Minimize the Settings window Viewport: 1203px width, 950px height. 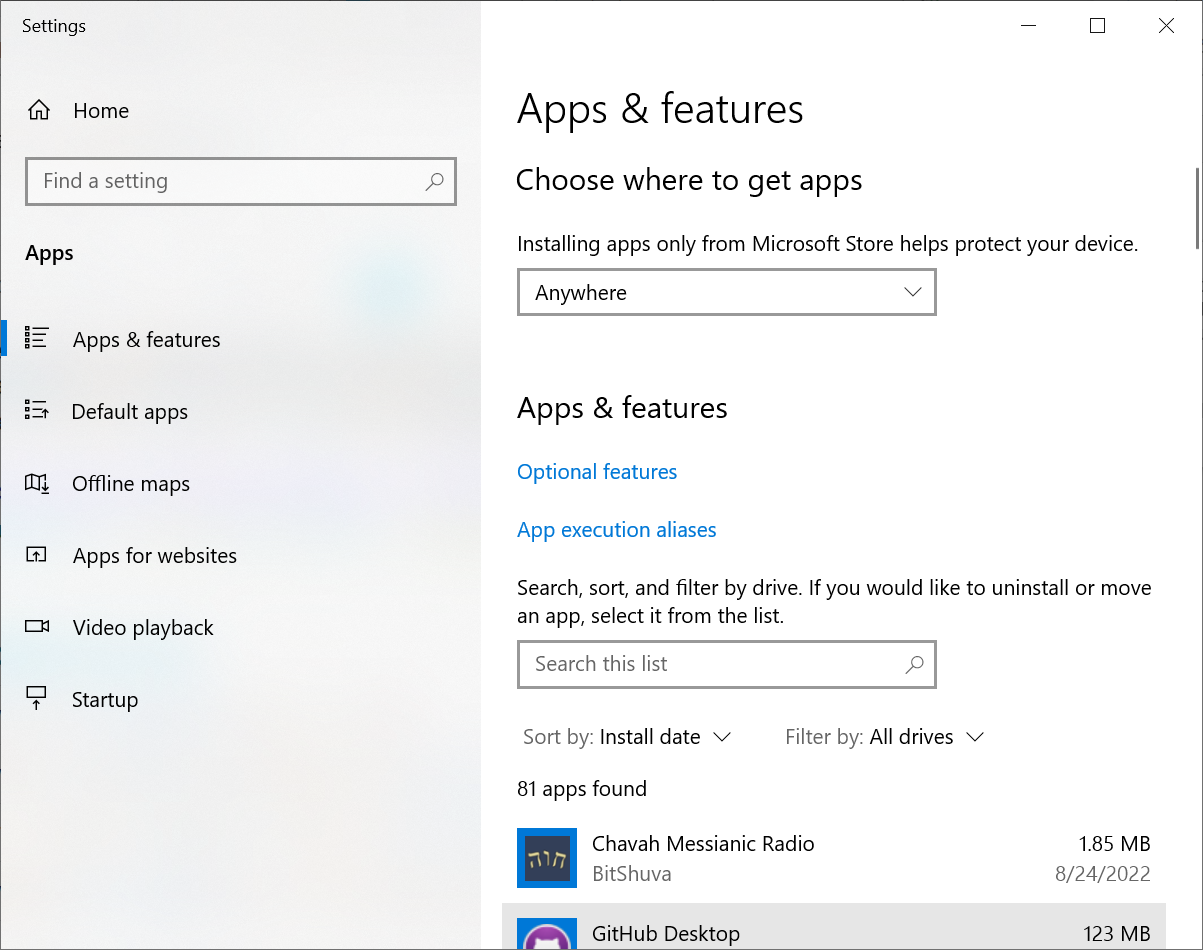click(x=1028, y=26)
